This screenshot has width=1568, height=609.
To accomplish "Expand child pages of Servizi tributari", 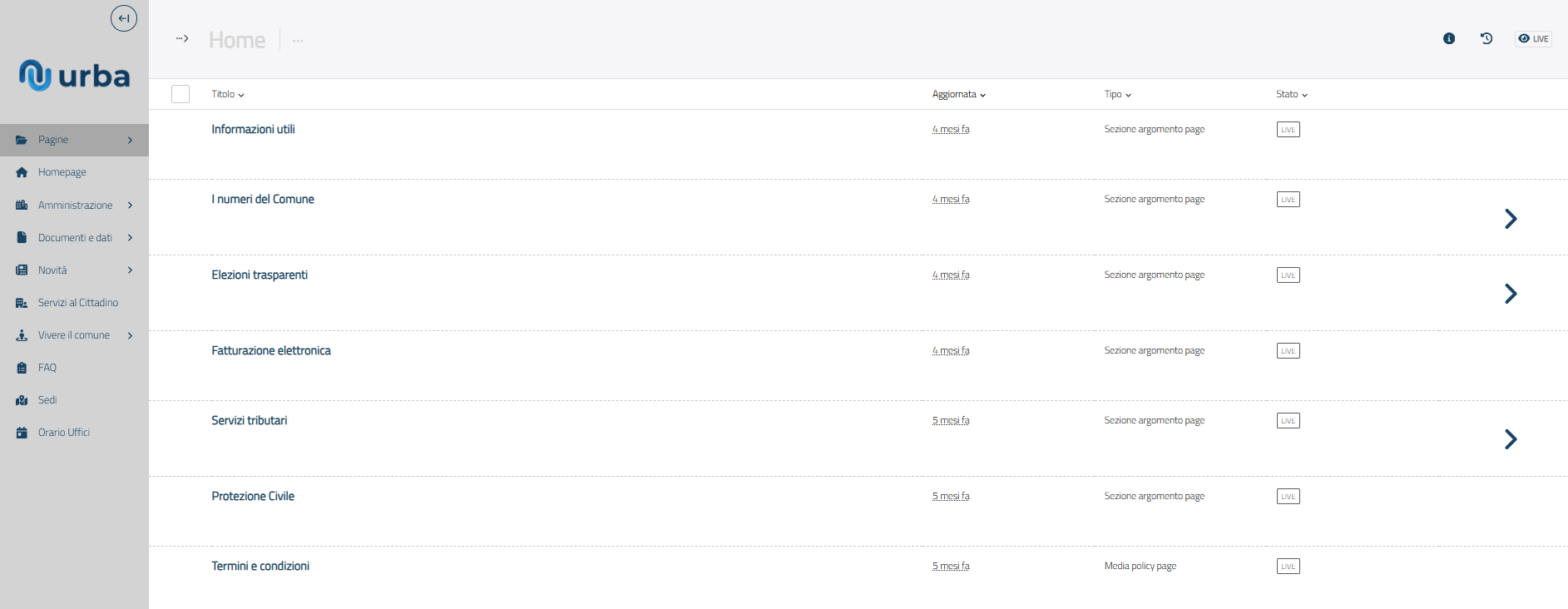I will point(1511,439).
